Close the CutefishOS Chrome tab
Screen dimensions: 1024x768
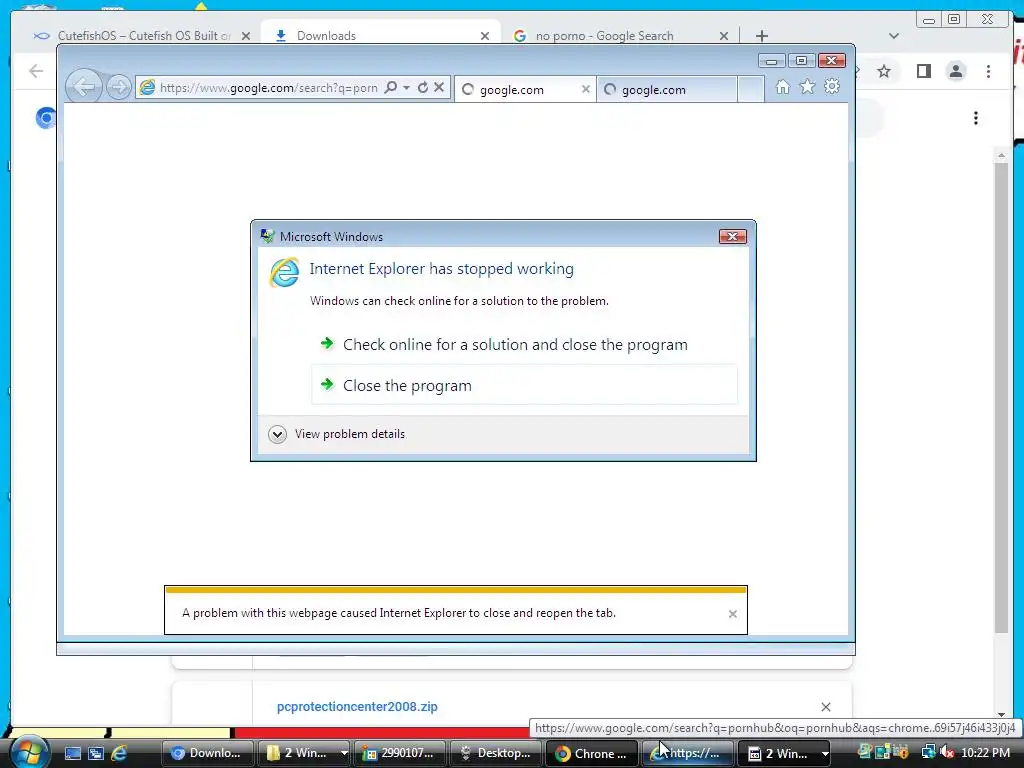click(x=246, y=36)
